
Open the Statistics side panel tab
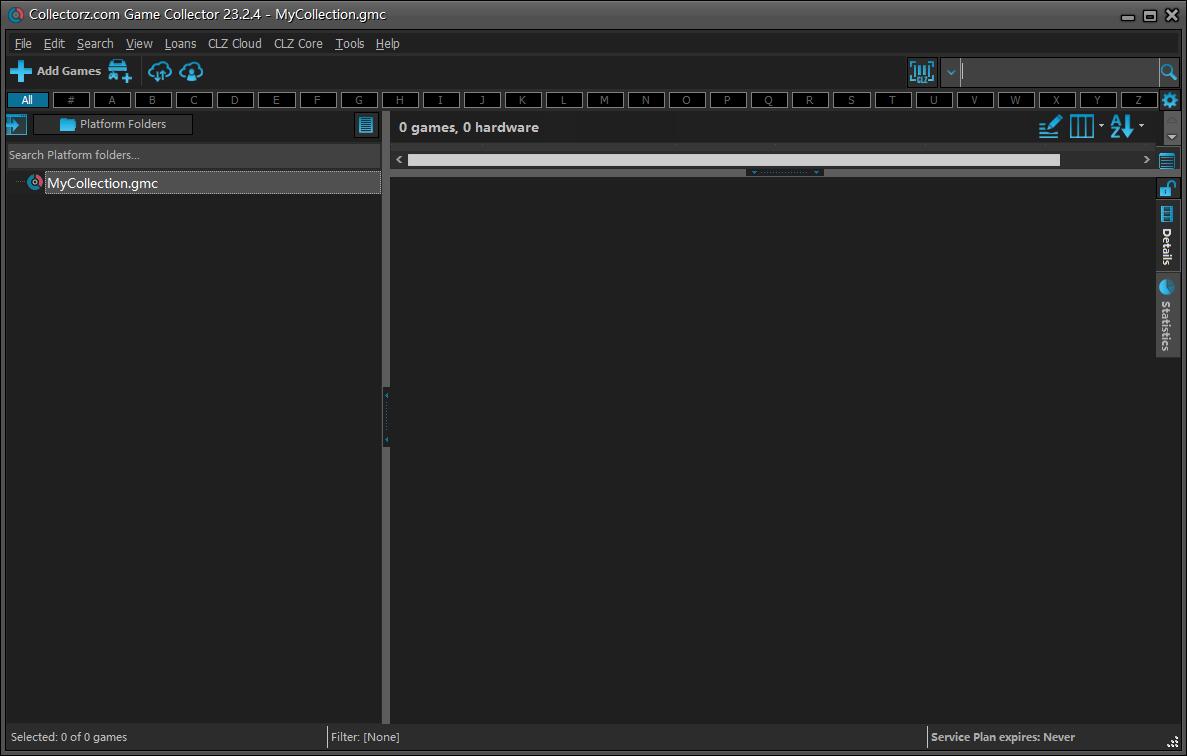click(x=1167, y=316)
